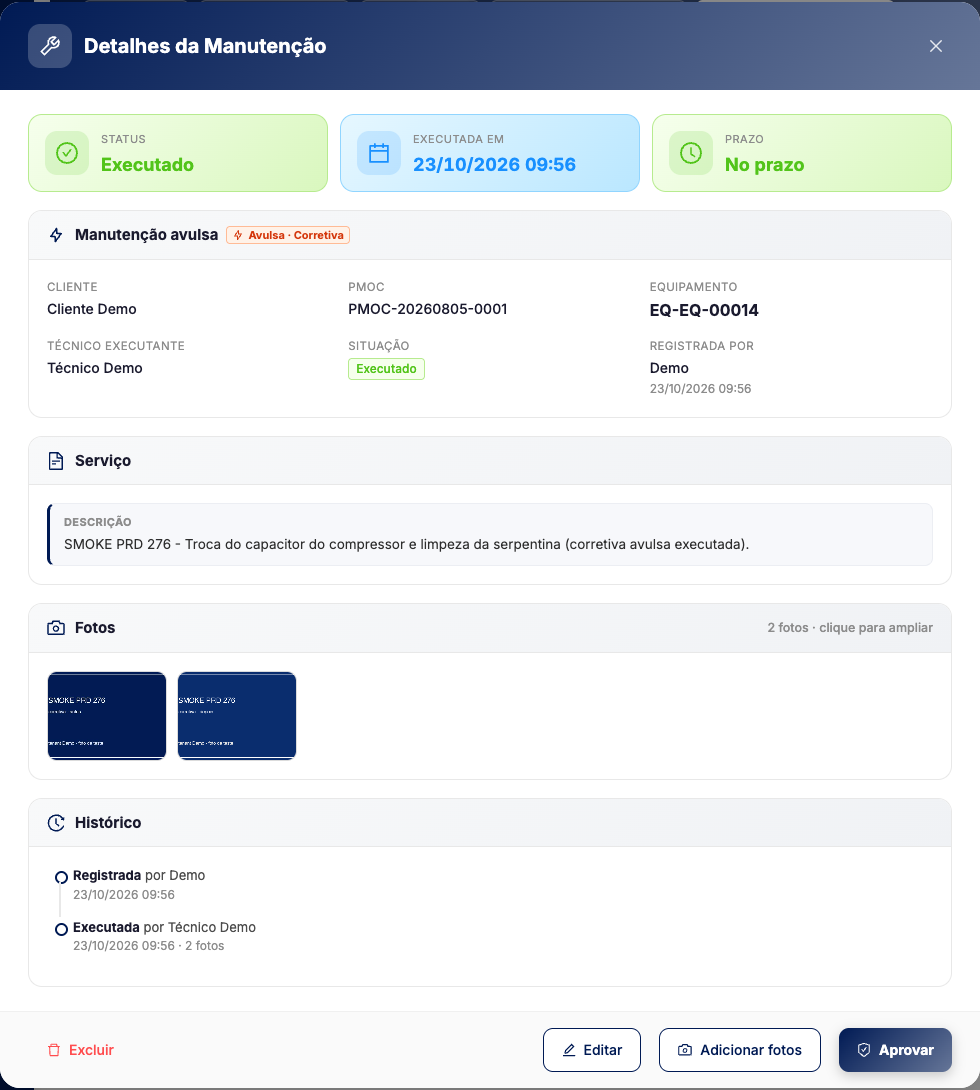
Task: Click the calendar icon in Executada Em card
Action: [x=379, y=153]
